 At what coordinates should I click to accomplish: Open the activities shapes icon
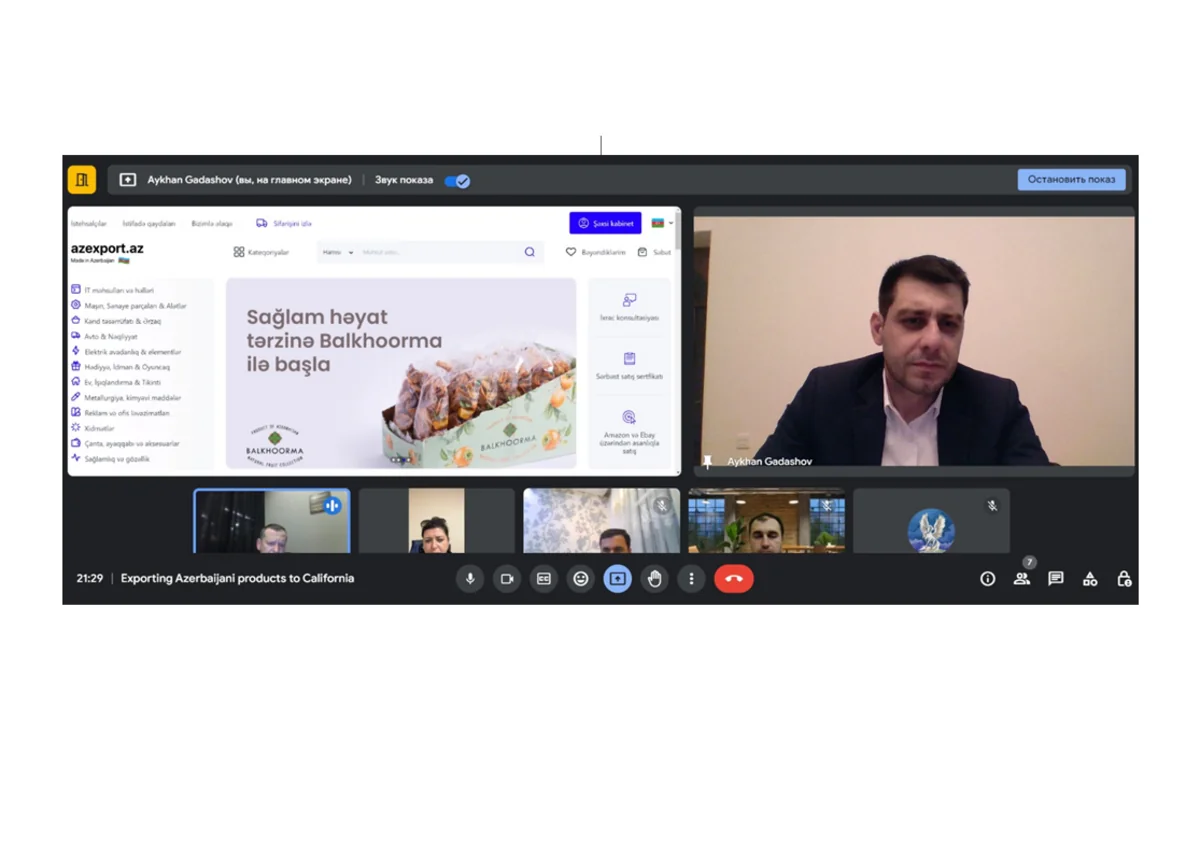point(1090,579)
